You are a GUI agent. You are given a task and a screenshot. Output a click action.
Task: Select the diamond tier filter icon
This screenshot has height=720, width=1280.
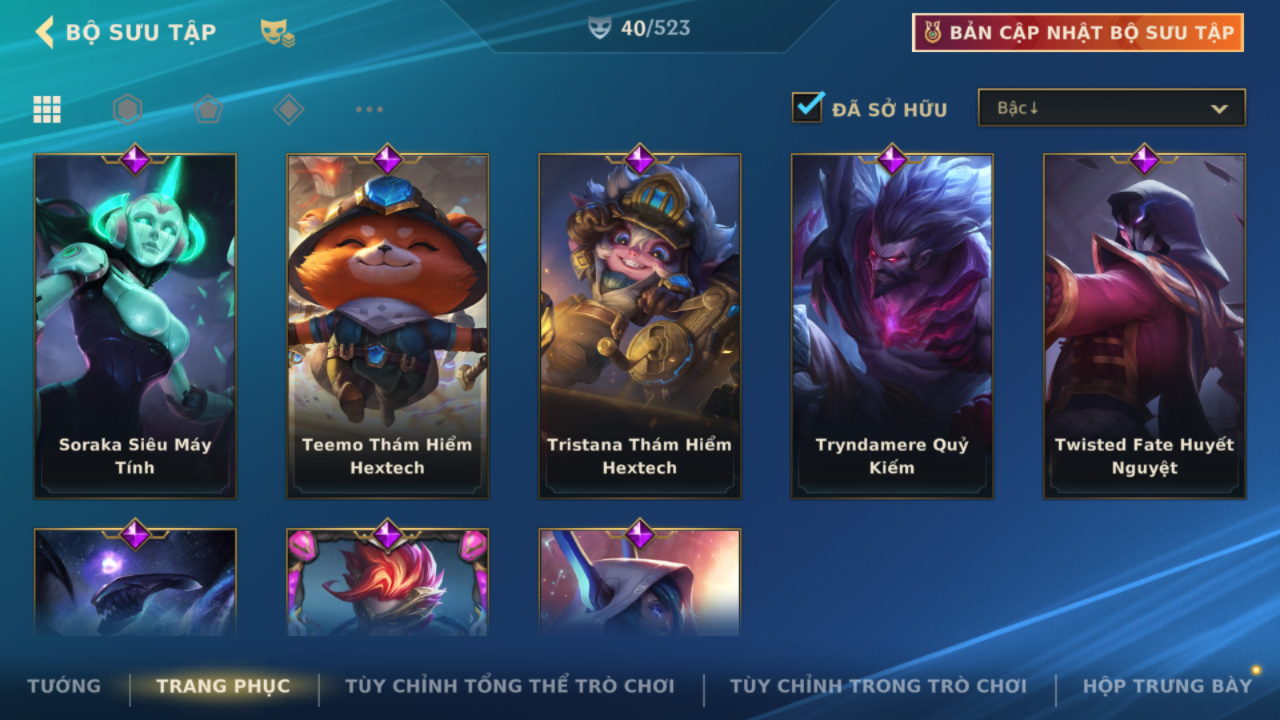(x=289, y=109)
